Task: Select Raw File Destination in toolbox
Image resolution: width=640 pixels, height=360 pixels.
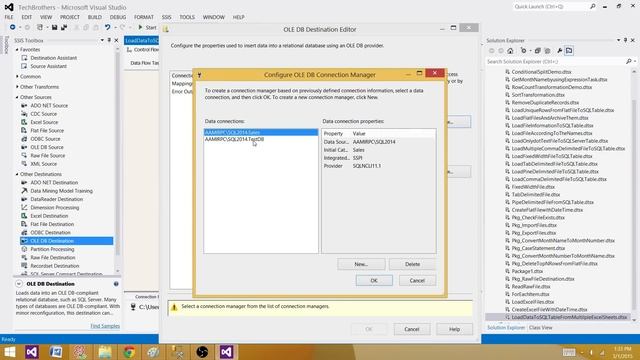Action: [53, 258]
